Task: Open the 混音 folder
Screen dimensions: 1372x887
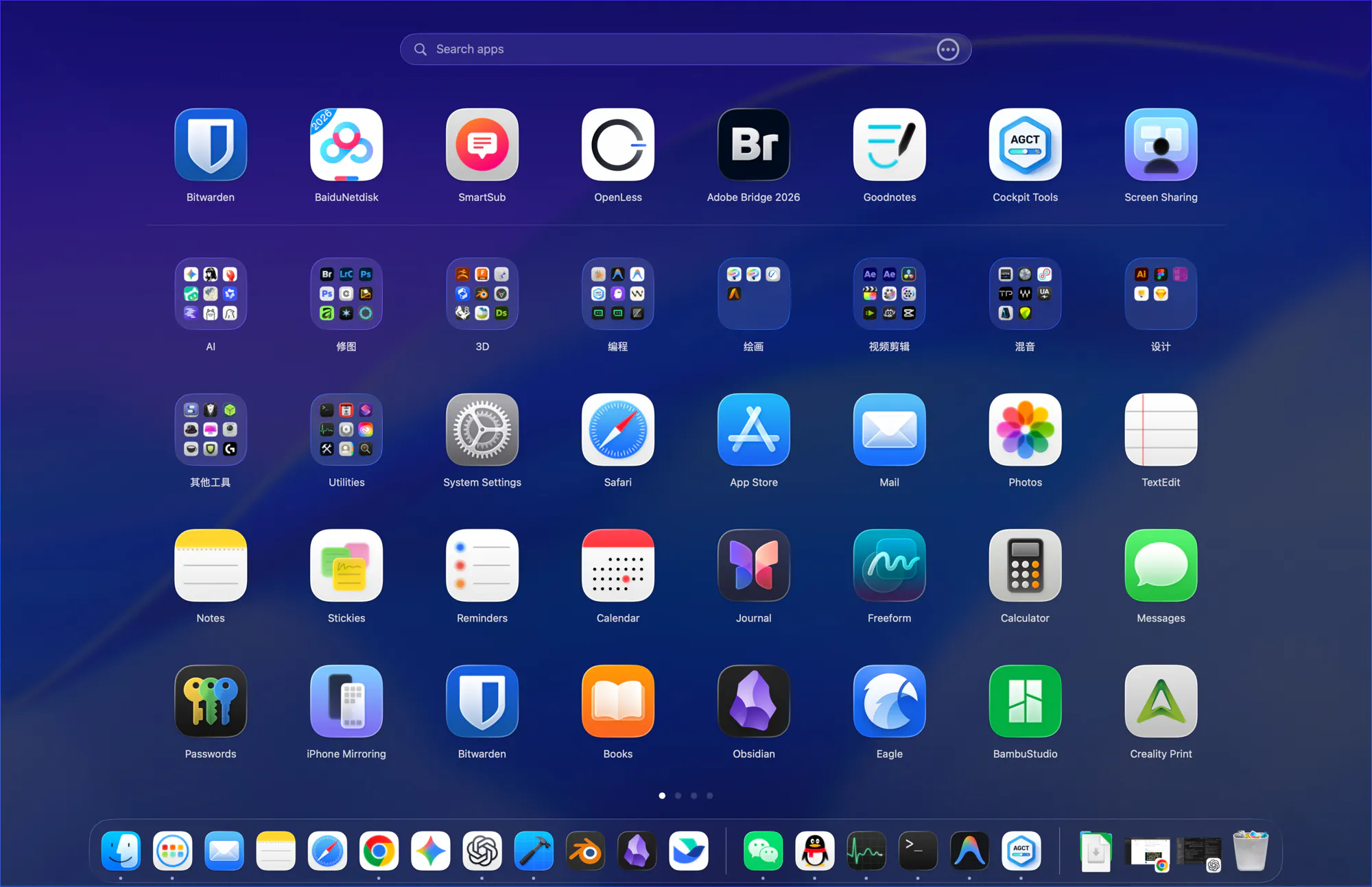Action: 1026,294
